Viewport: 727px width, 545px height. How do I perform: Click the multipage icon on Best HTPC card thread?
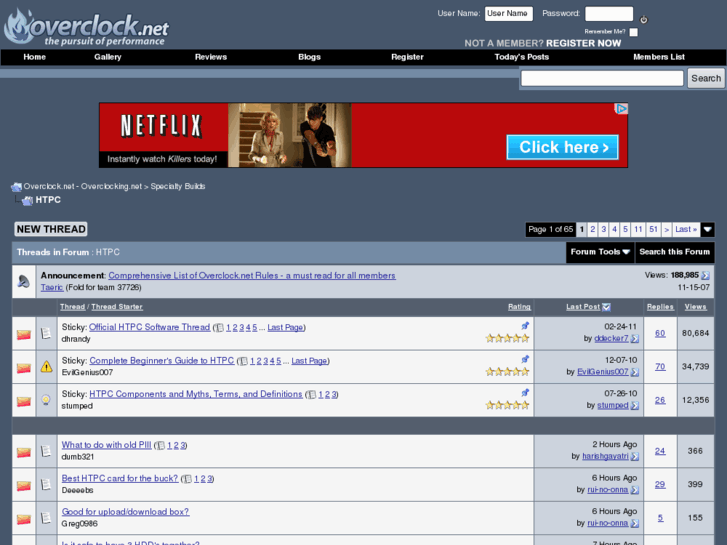pos(187,479)
